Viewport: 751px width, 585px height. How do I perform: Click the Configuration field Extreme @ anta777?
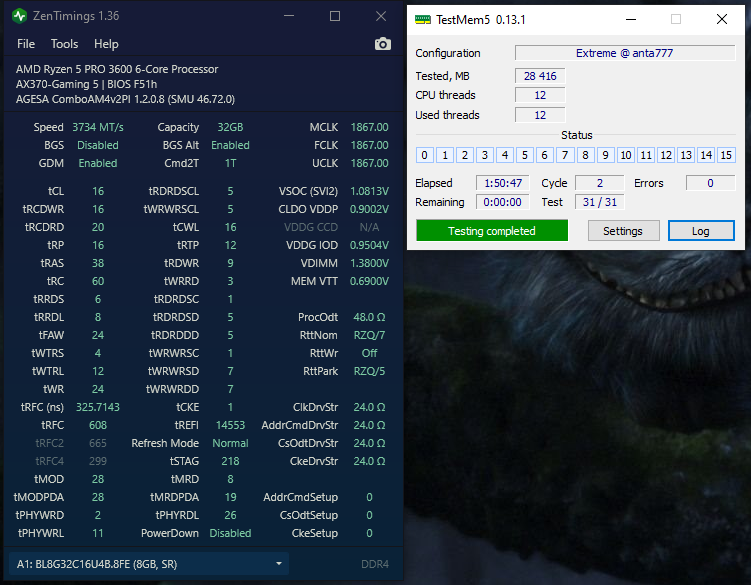coord(624,53)
